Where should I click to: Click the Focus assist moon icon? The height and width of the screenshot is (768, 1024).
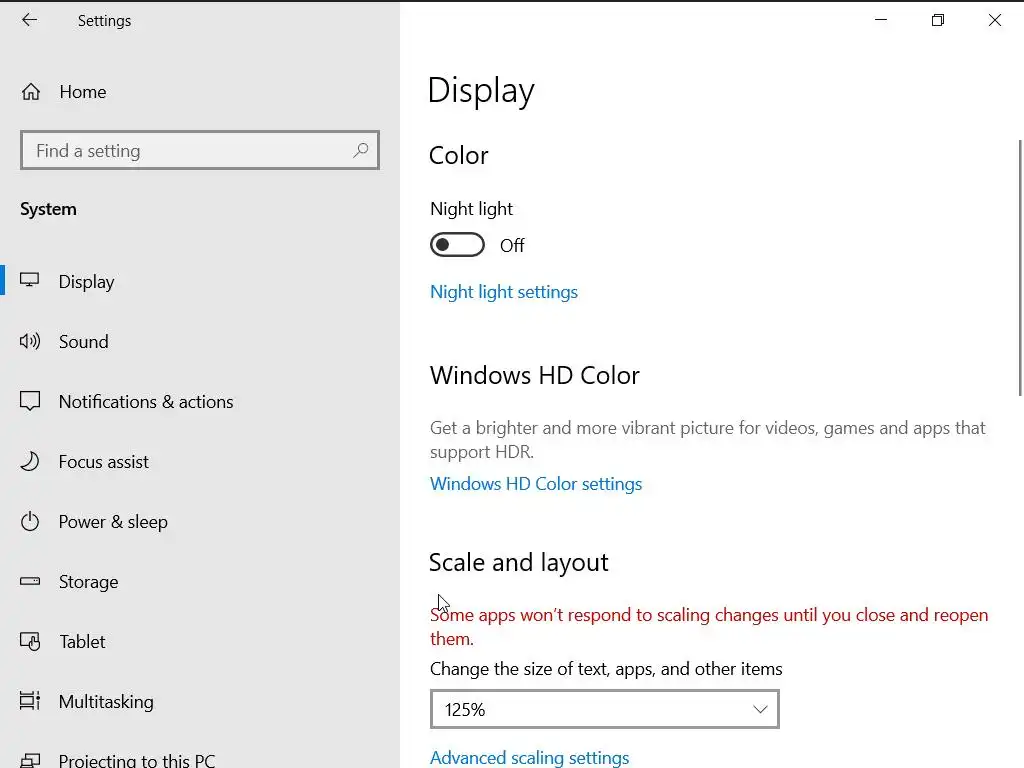coord(30,462)
